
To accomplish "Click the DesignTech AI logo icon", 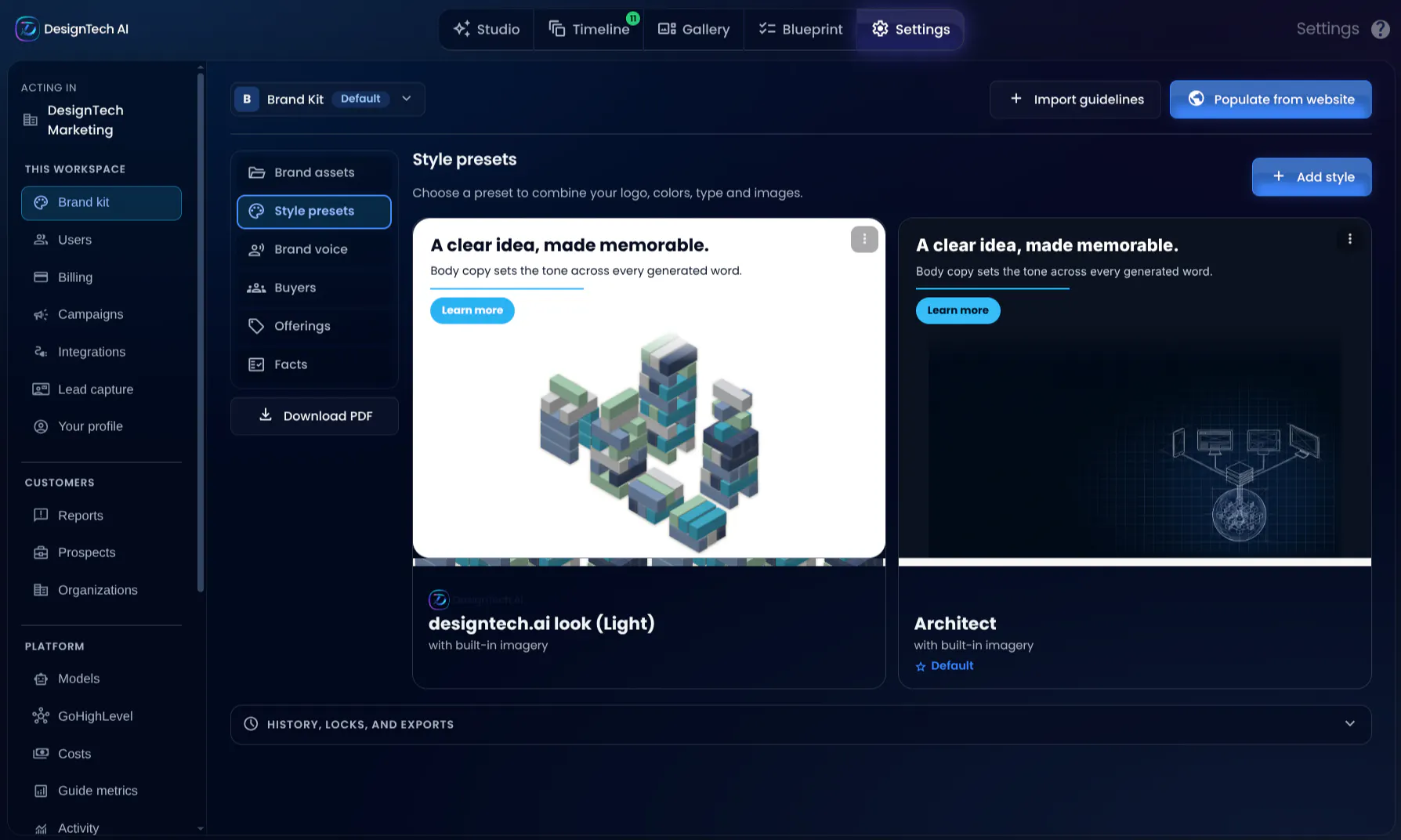I will coord(27,29).
